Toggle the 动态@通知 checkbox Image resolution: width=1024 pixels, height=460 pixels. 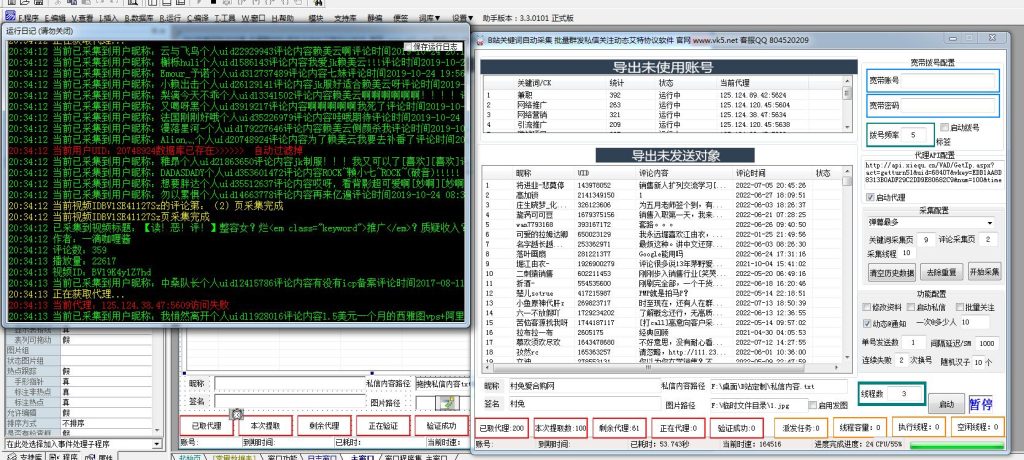point(865,323)
